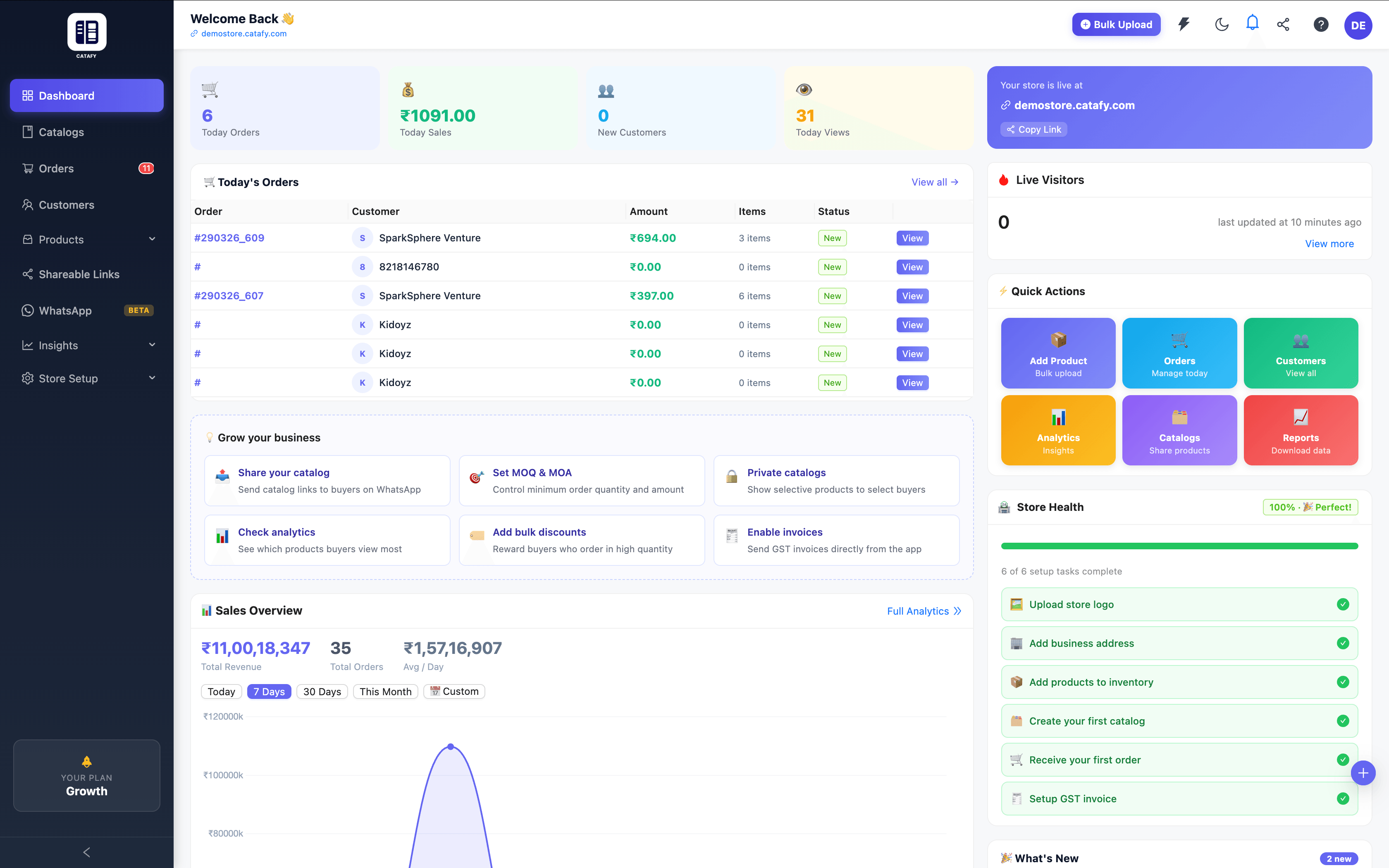Switch to the 30 Days sales tab
Image resolution: width=1389 pixels, height=868 pixels.
322,691
